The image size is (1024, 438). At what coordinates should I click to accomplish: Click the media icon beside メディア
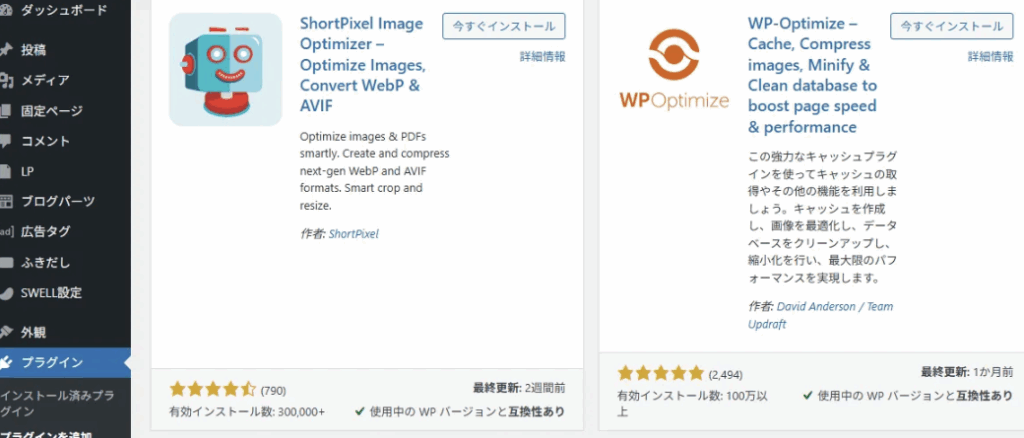(6, 80)
